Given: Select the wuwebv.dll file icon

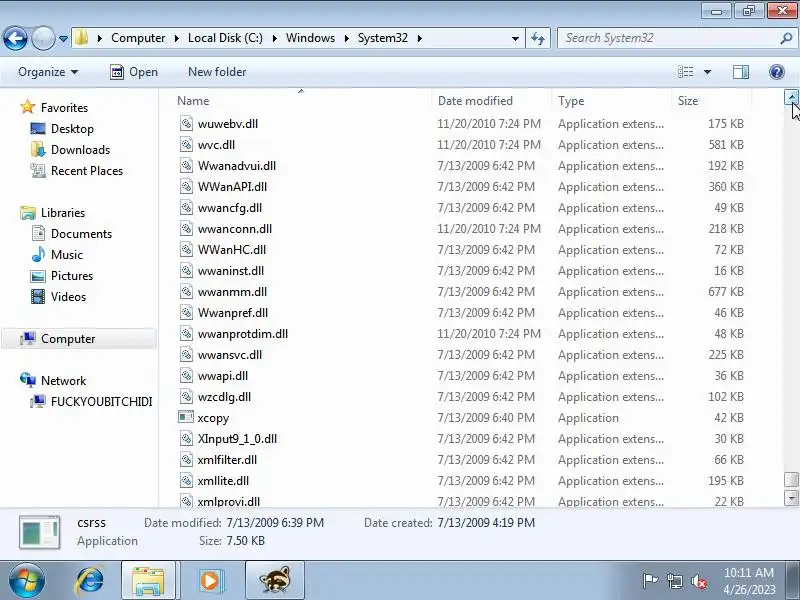Looking at the screenshot, I should point(186,123).
